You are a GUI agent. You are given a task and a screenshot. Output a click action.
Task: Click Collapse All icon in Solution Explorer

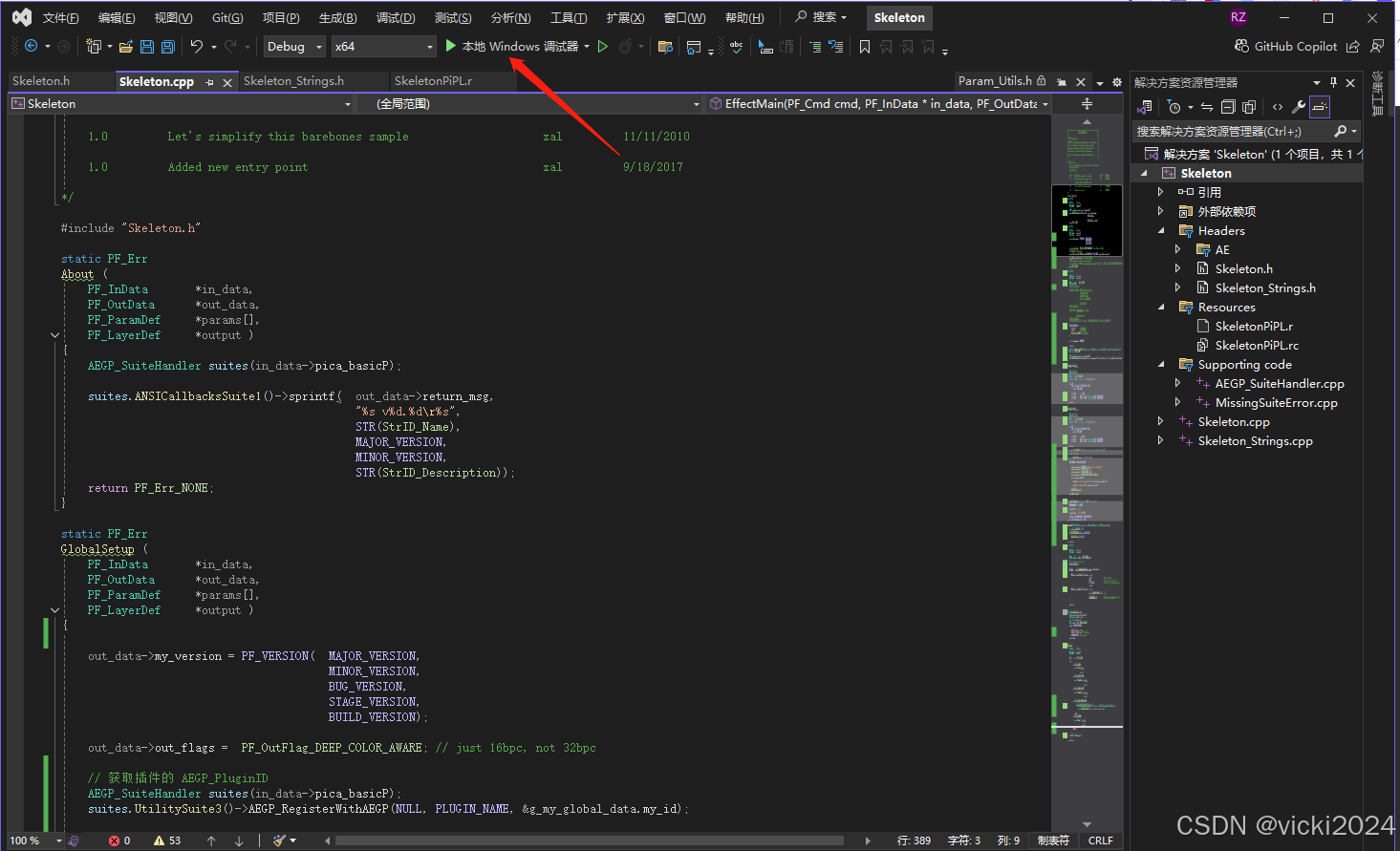point(1228,107)
